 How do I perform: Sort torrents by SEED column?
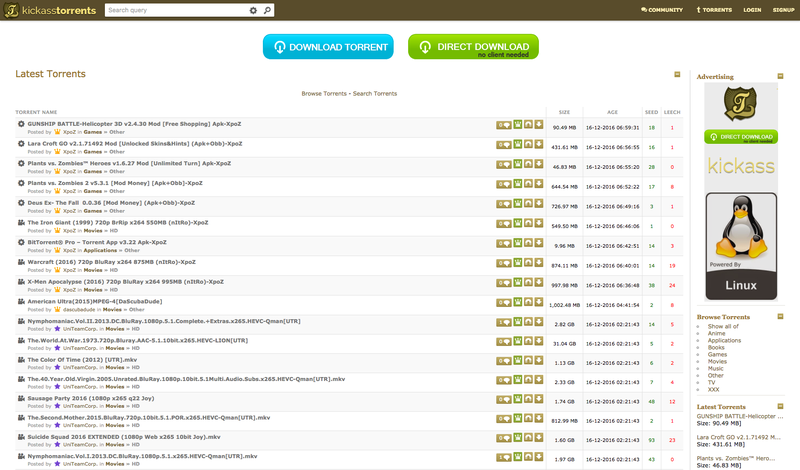[x=652, y=112]
